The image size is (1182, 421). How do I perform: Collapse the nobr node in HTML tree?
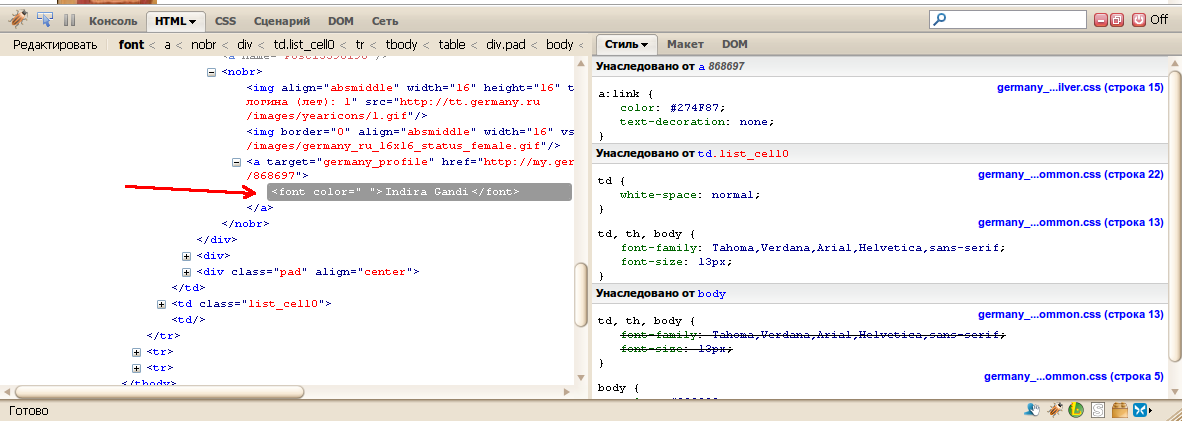click(211, 72)
